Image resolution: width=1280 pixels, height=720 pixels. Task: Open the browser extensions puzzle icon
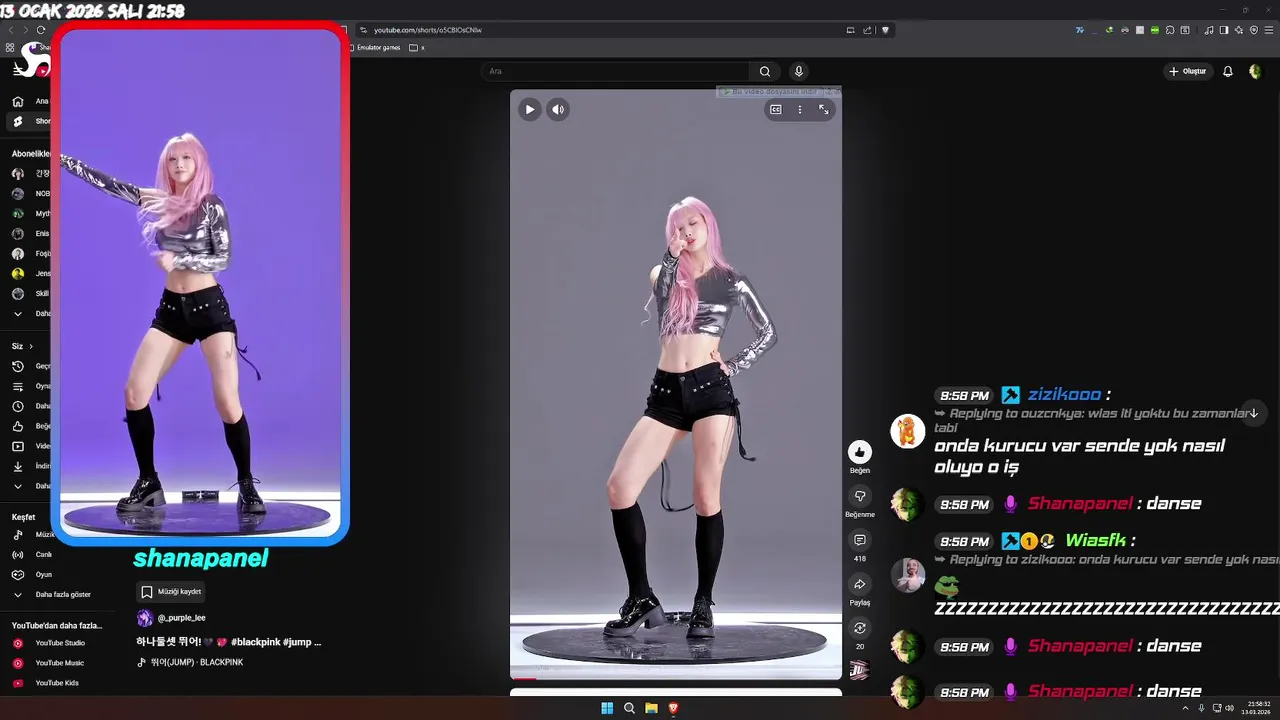tap(1170, 30)
